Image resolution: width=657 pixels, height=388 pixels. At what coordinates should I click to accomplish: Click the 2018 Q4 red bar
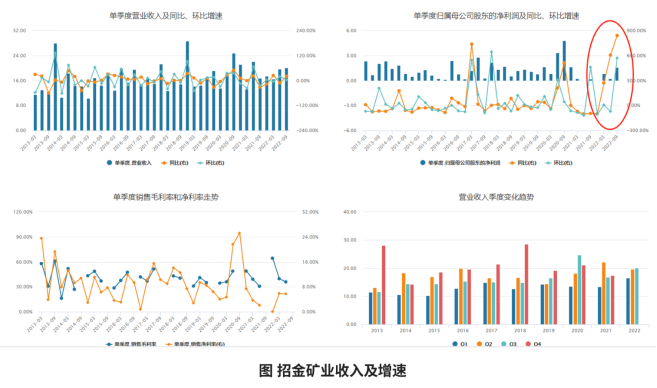[x=526, y=285]
